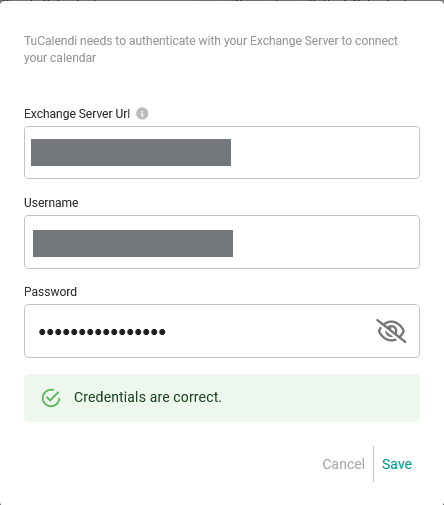Click the "Username" field label
Image resolution: width=444 pixels, height=505 pixels.
point(51,203)
